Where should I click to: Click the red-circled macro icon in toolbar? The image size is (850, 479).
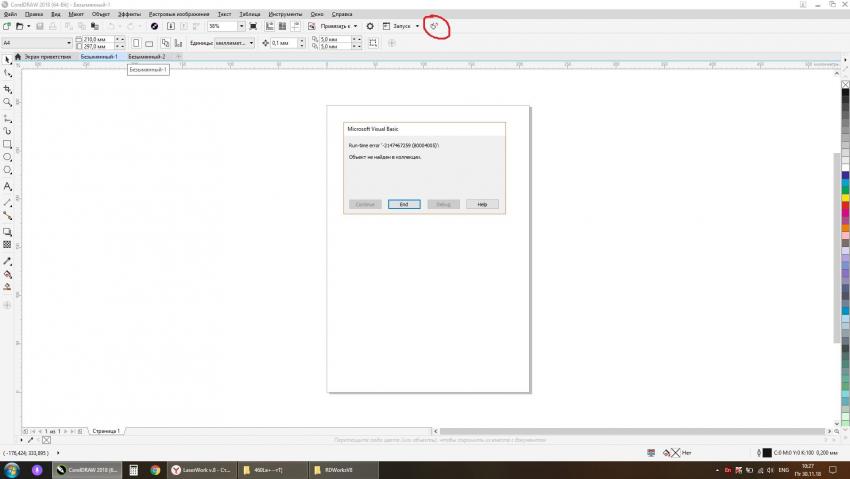pos(434,26)
